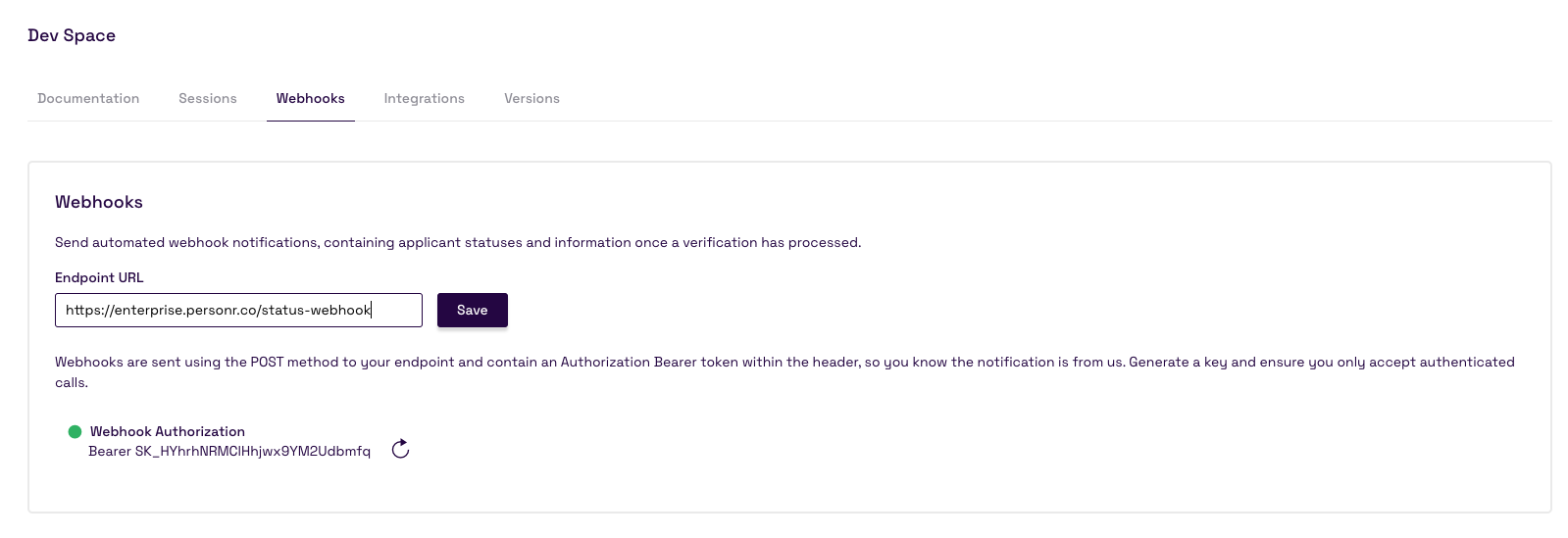Regenerate the webhook authorization key

click(400, 449)
